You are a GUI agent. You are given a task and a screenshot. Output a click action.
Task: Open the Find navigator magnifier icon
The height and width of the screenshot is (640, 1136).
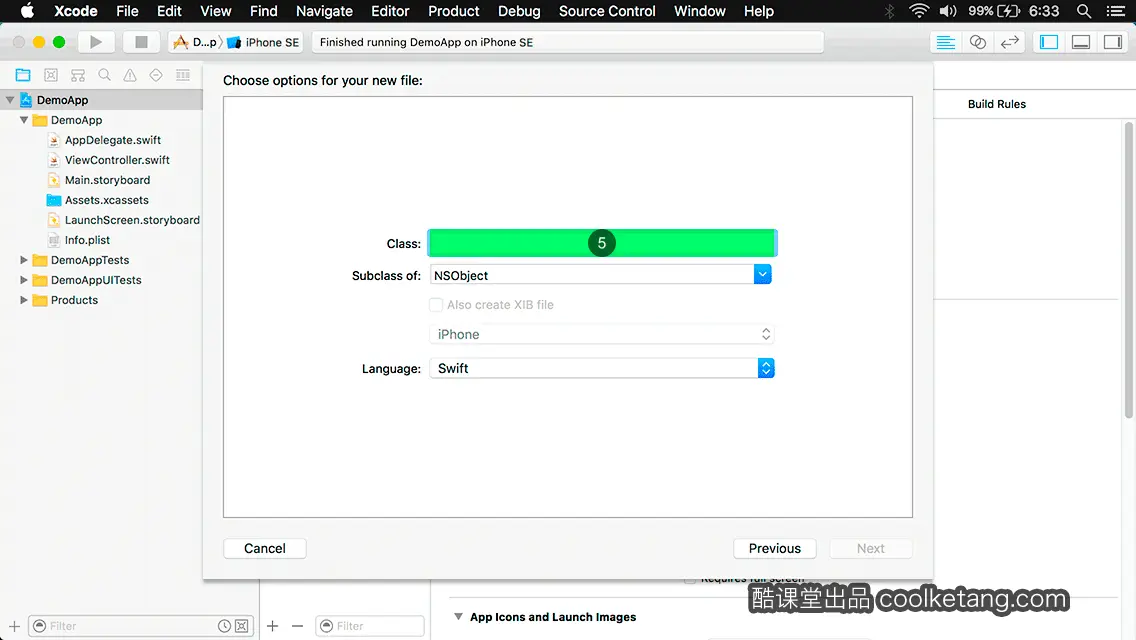click(104, 75)
